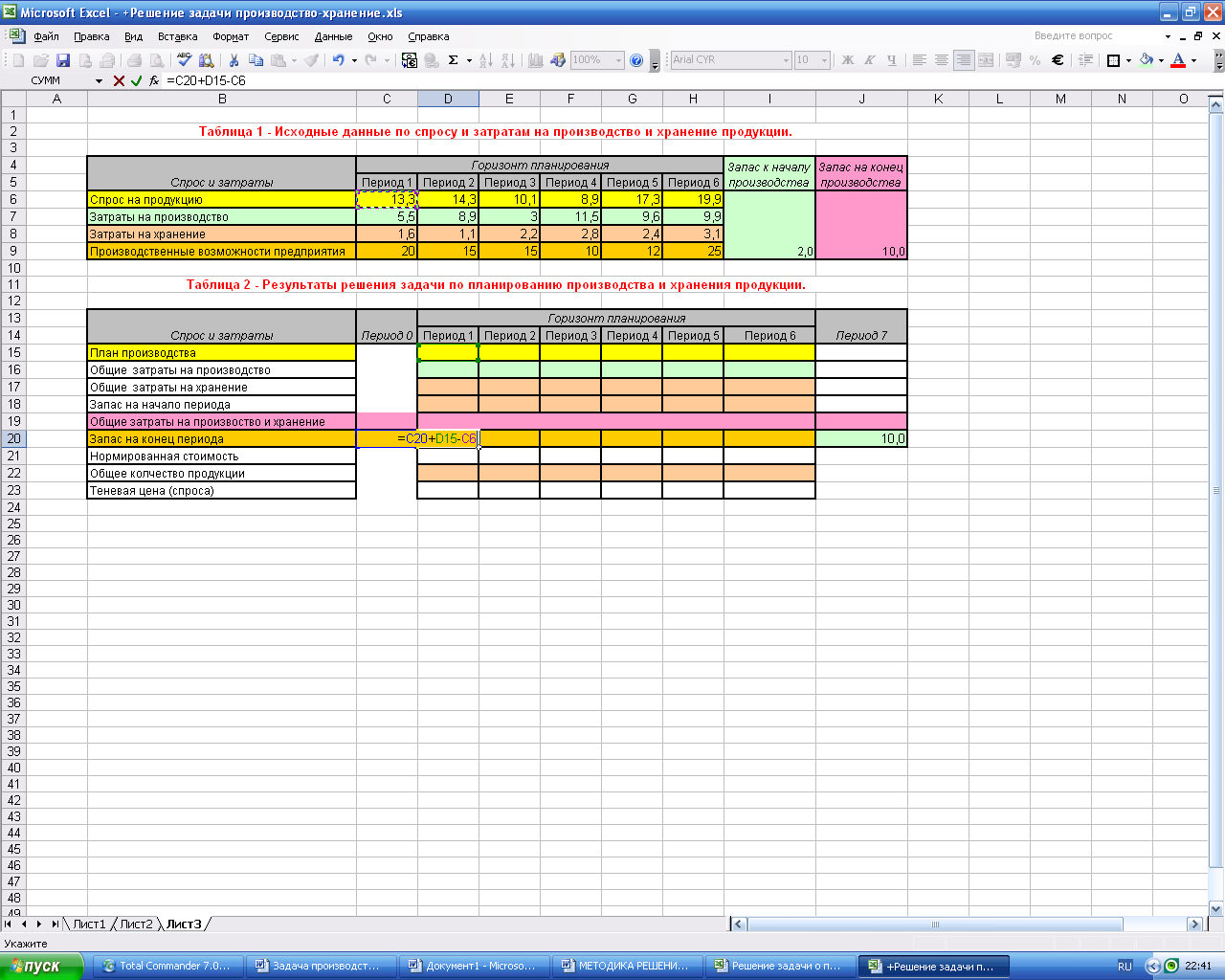The width and height of the screenshot is (1225, 980).
Task: Open the Insert Function fx dialog
Action: coord(154,81)
